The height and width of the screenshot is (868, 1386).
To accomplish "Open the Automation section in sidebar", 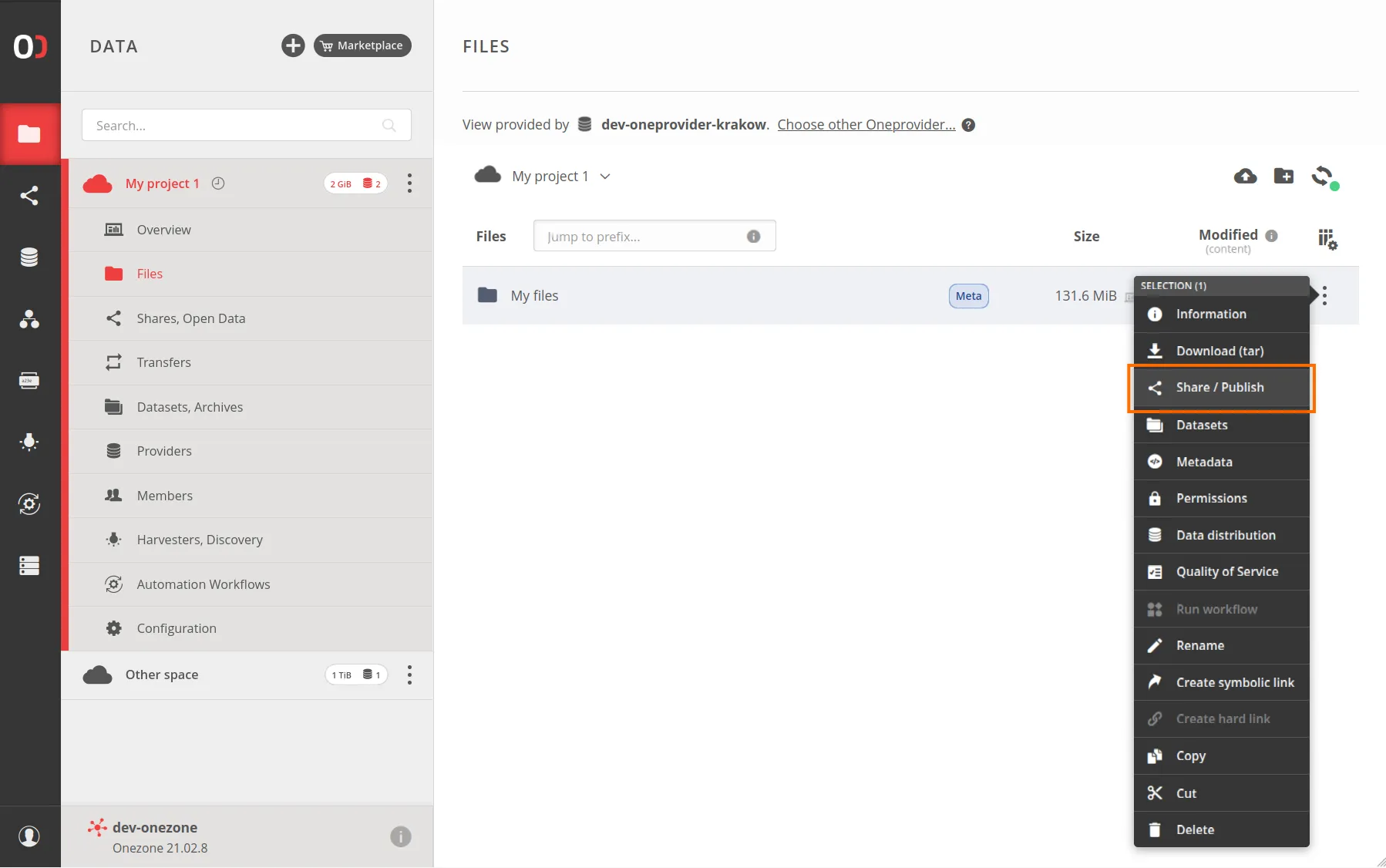I will pyautogui.click(x=30, y=504).
